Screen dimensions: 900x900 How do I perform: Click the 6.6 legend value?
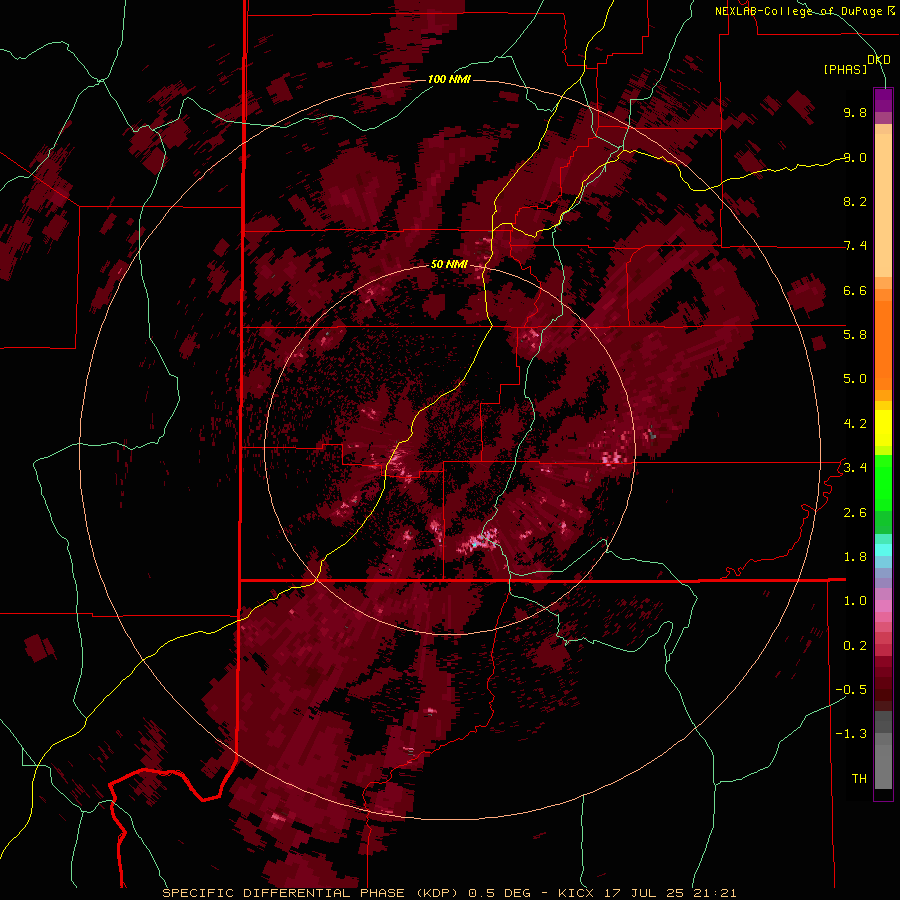[855, 290]
